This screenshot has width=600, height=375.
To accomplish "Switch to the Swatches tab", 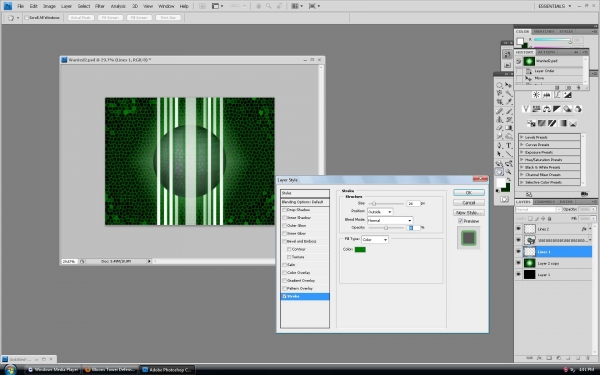I will point(544,31).
